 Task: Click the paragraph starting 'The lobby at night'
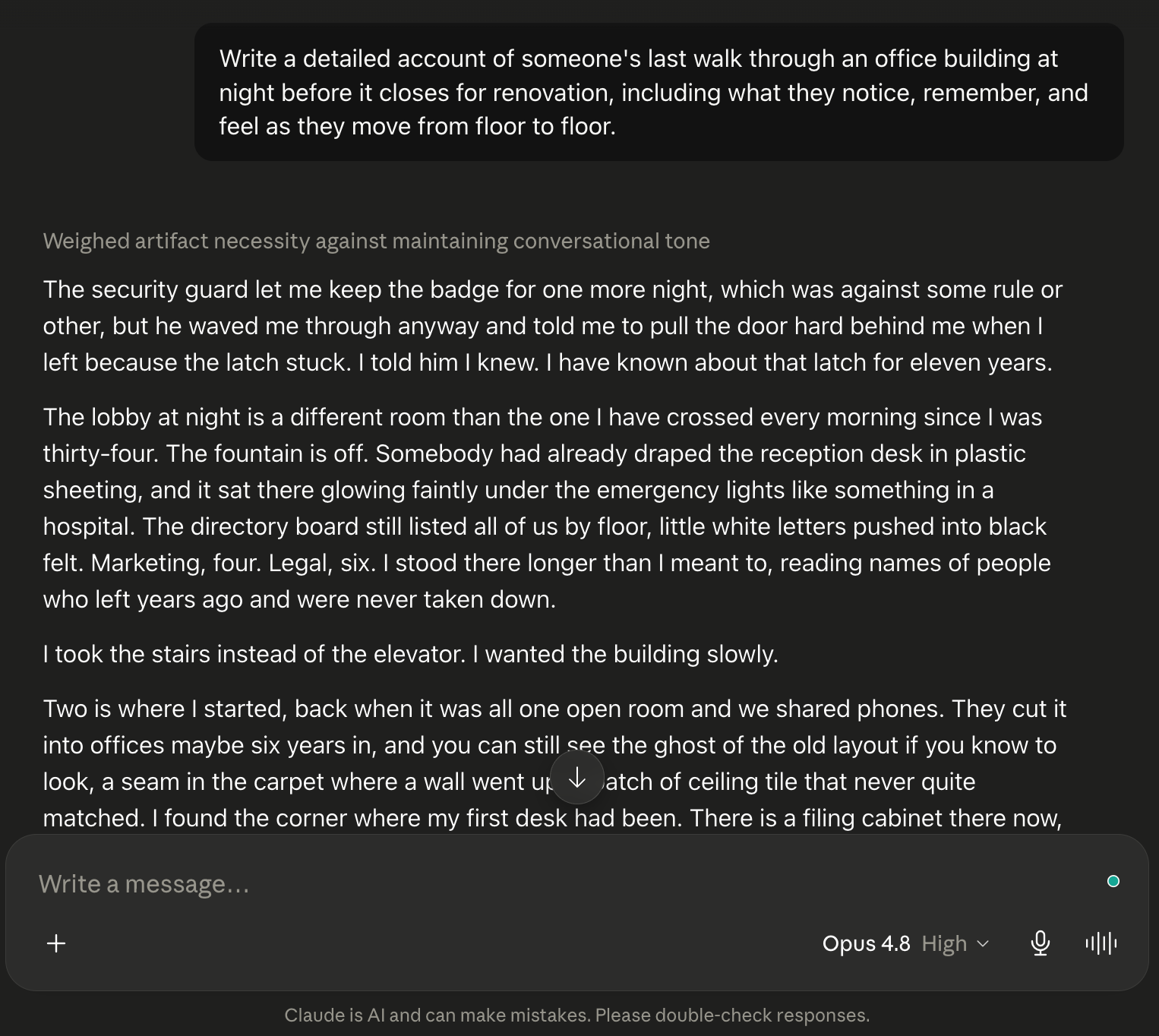pyautogui.click(x=547, y=508)
